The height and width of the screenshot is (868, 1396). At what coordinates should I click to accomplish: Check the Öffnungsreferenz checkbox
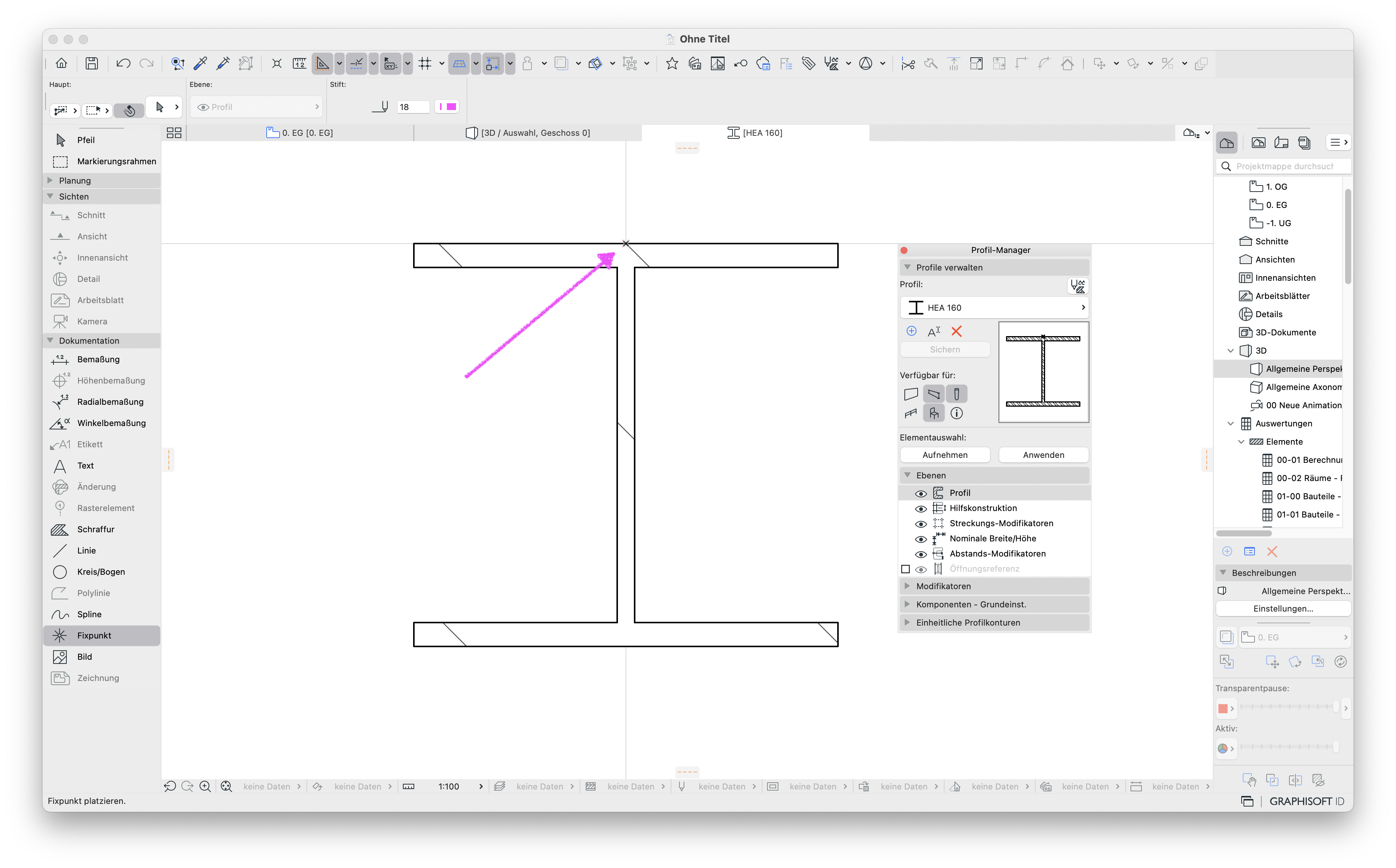tap(905, 569)
